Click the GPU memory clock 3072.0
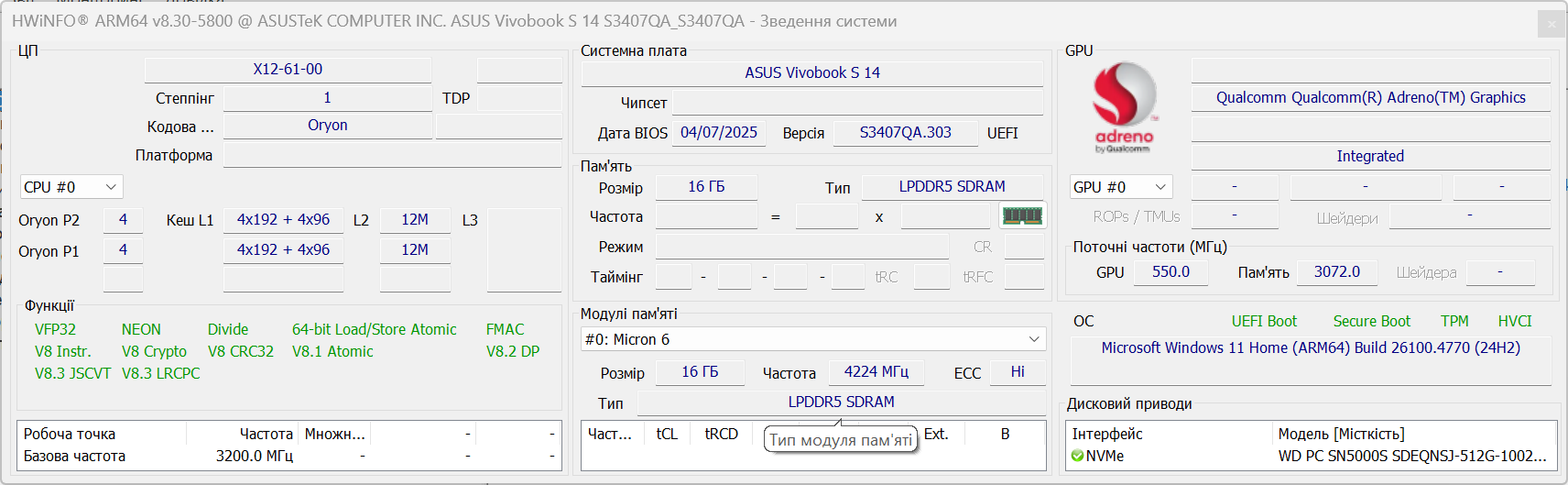 click(1337, 272)
